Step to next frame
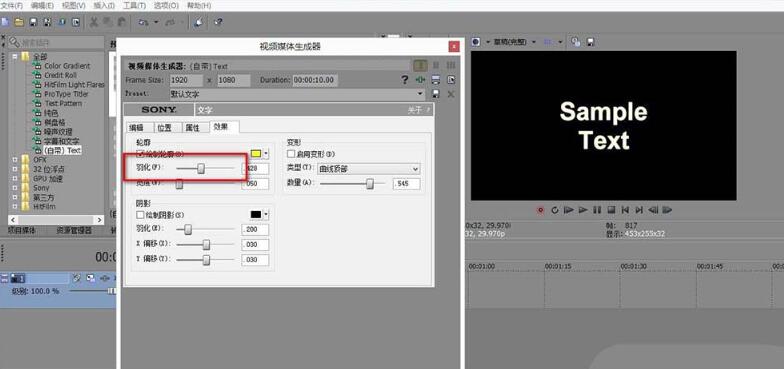This screenshot has height=369, width=784. point(667,210)
